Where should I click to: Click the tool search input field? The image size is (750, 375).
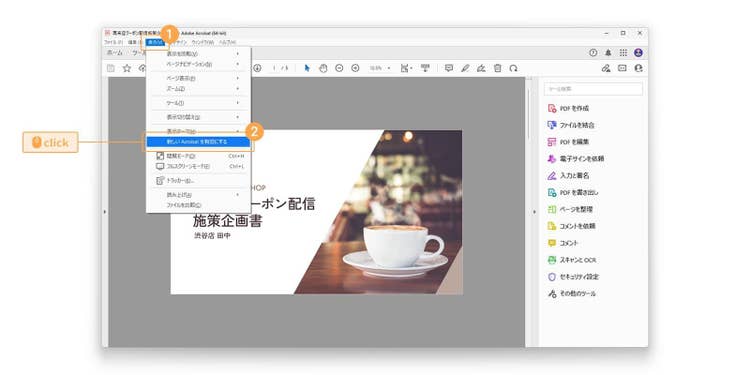[593, 89]
